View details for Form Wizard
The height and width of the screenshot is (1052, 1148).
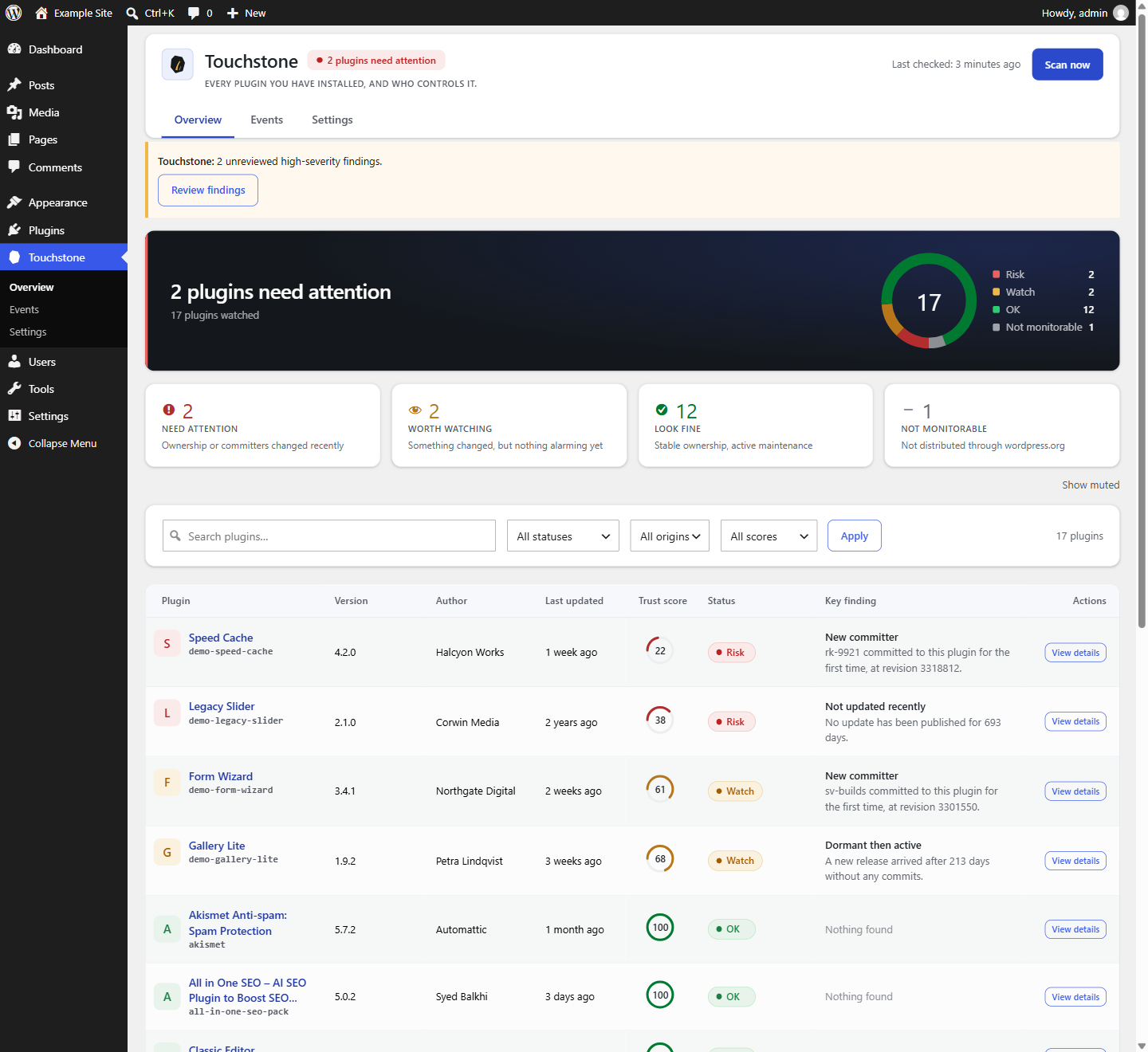pos(1075,791)
